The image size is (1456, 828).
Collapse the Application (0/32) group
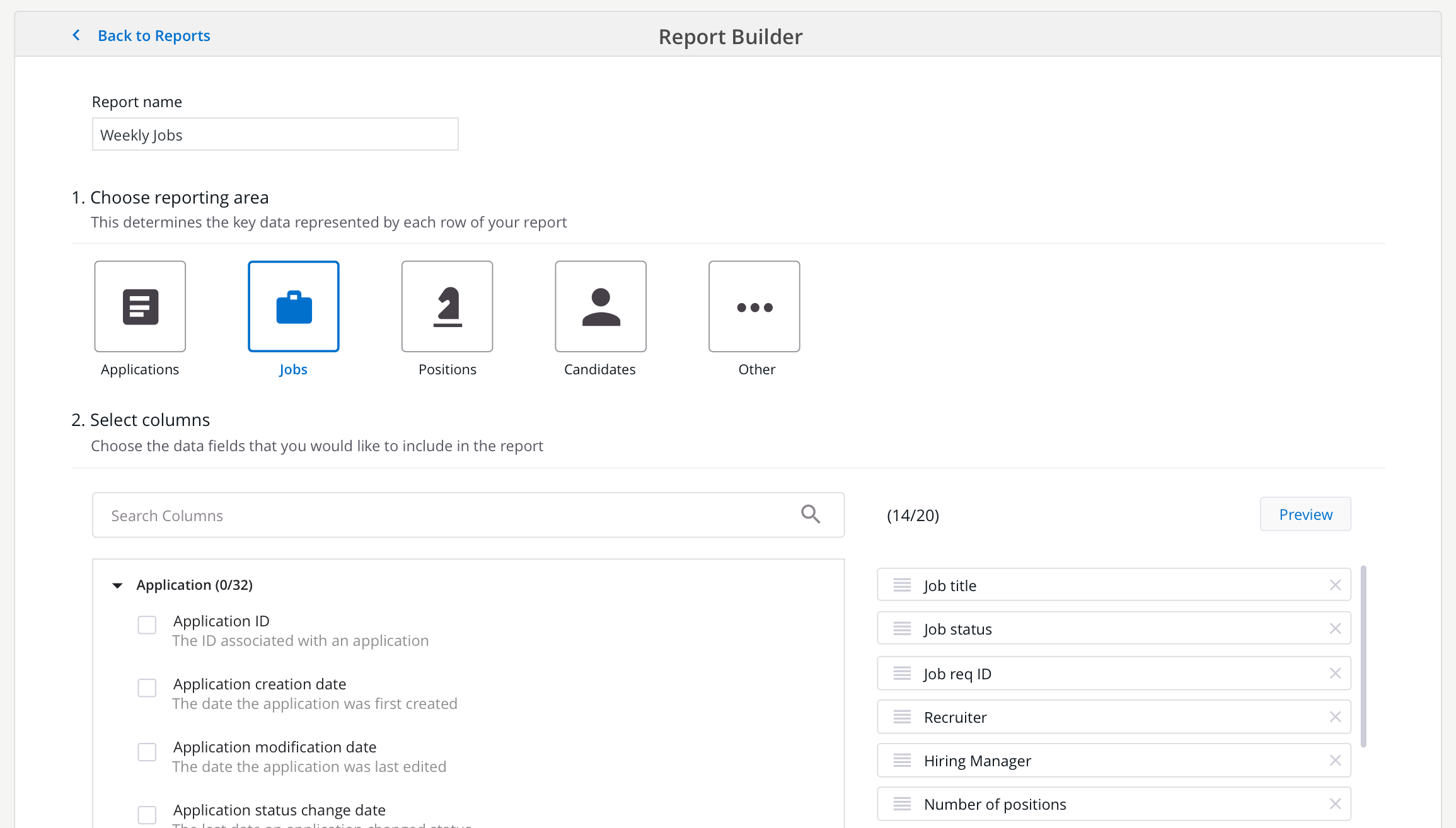(x=117, y=585)
